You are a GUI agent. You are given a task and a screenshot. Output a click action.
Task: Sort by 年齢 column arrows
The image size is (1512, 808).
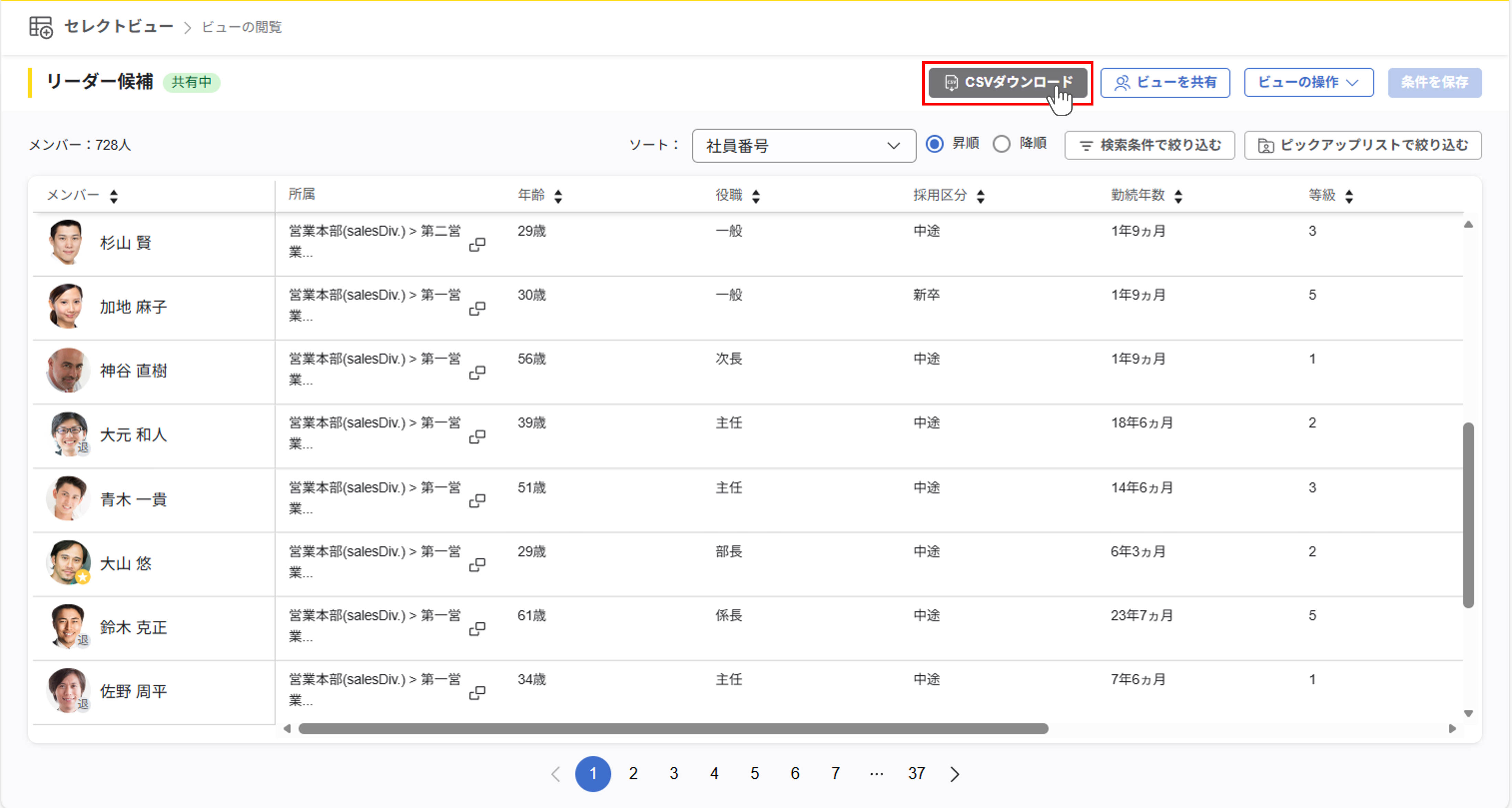pos(558,196)
